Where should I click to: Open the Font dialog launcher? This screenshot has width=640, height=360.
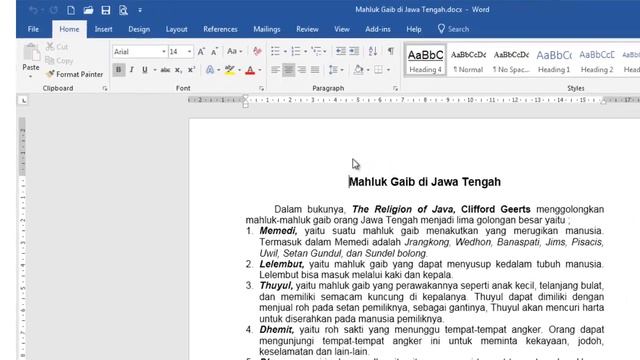pyautogui.click(x=262, y=88)
